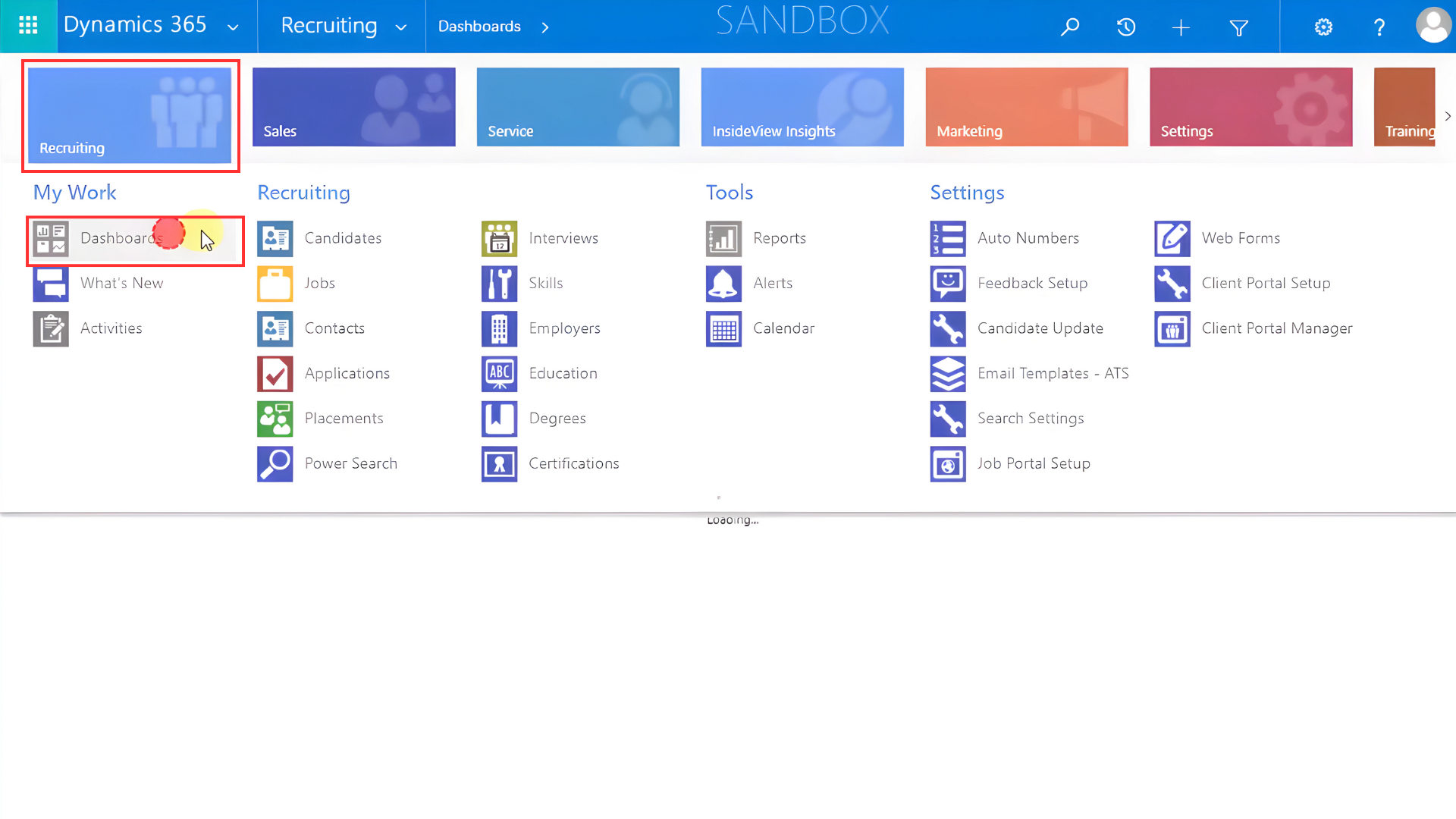Click the Recruiting header menu label
This screenshot has height=819, width=1456.
(329, 26)
